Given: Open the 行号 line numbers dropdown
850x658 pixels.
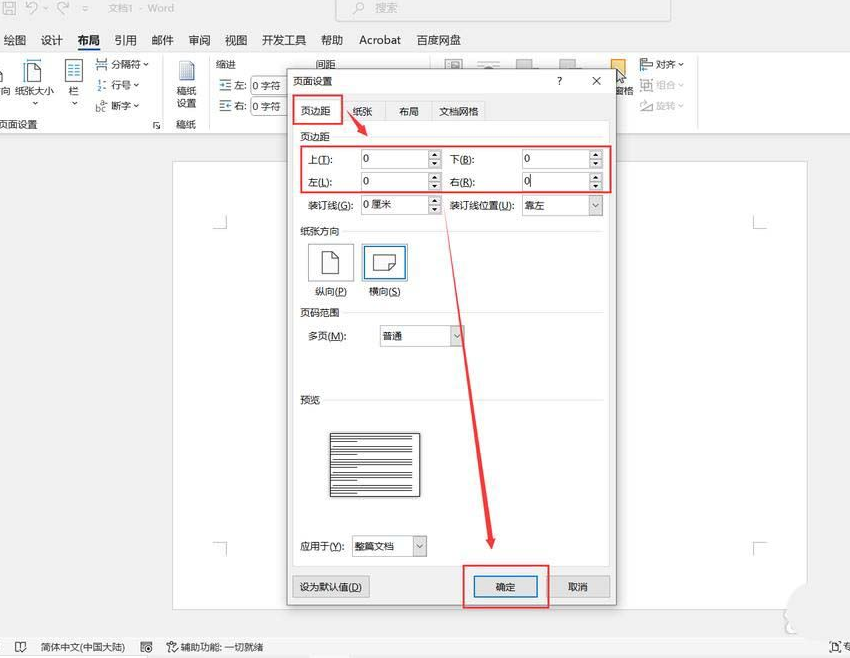Looking at the screenshot, I should 118,85.
